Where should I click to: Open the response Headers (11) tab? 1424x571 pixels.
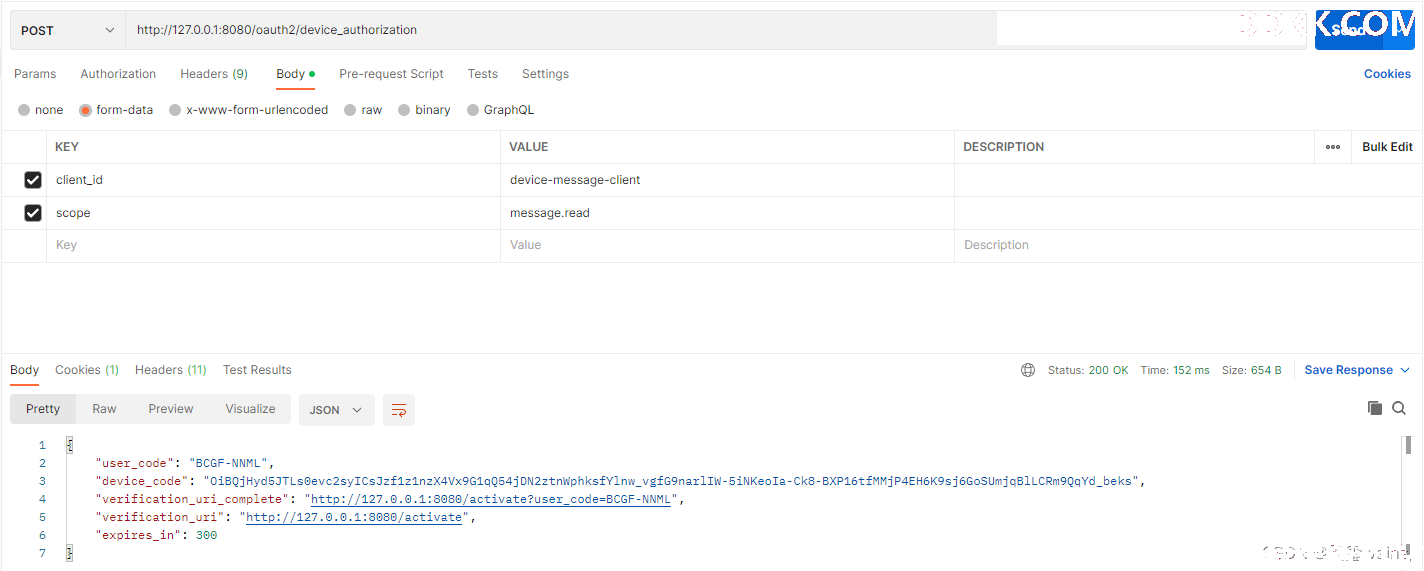click(x=171, y=370)
